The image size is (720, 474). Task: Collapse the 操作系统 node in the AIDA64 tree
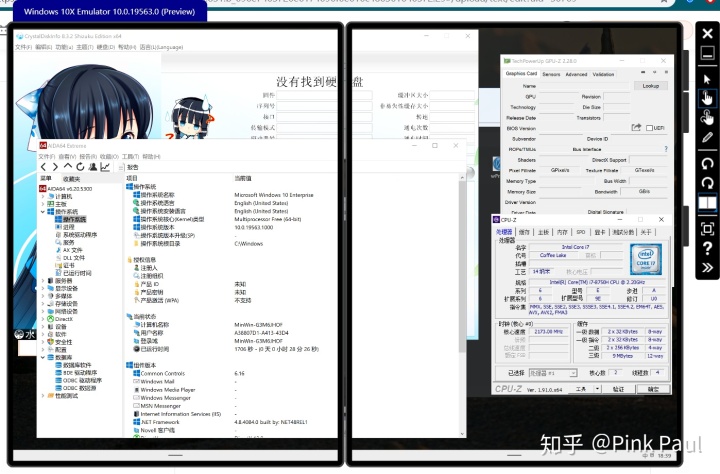pos(43,212)
